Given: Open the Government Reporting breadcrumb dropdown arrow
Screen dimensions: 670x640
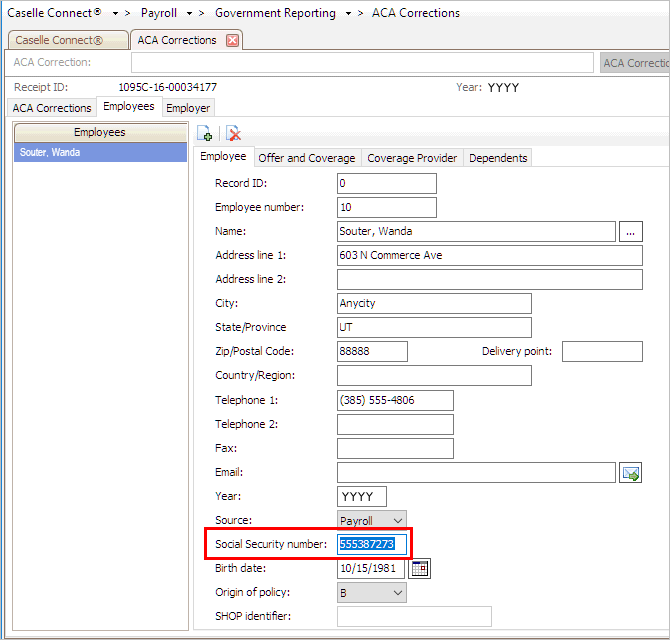Looking at the screenshot, I should coord(348,14).
